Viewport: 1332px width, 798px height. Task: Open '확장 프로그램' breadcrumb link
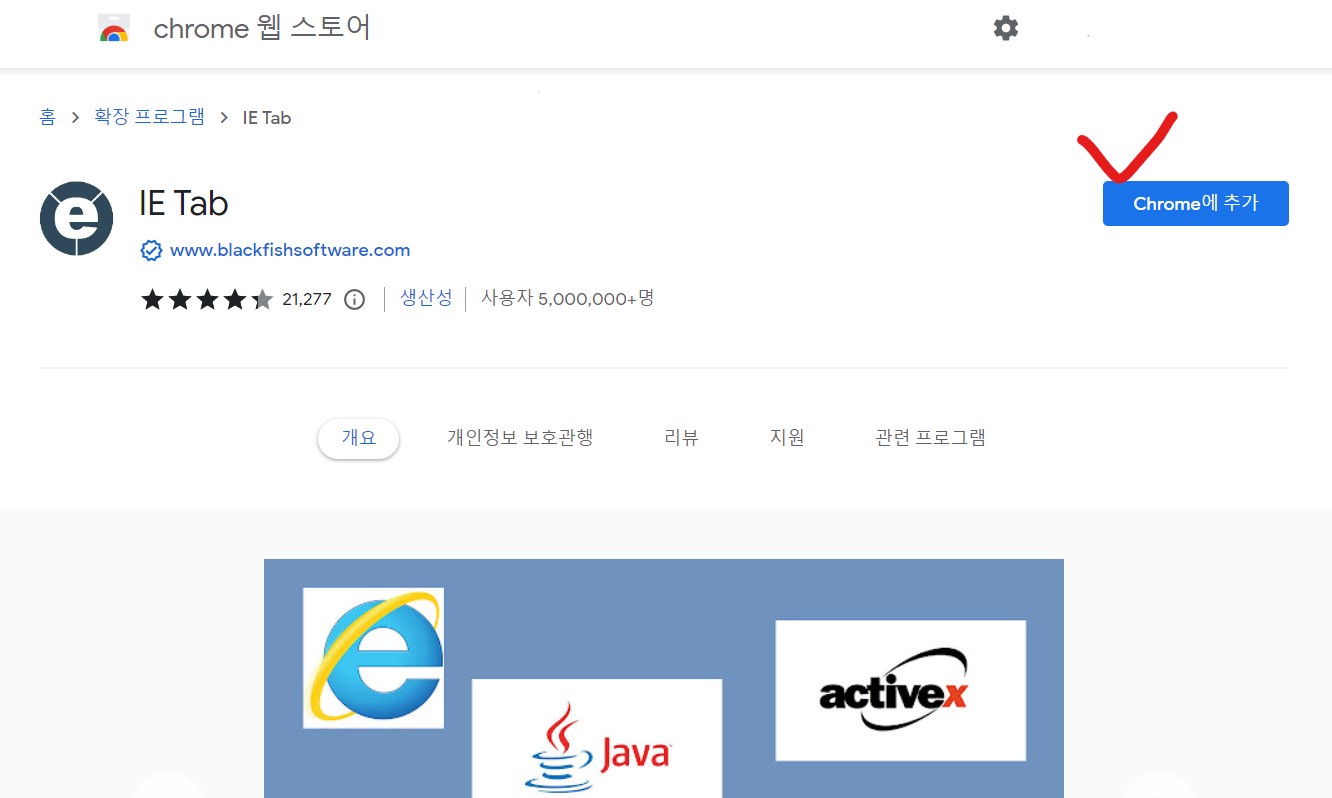click(x=149, y=117)
